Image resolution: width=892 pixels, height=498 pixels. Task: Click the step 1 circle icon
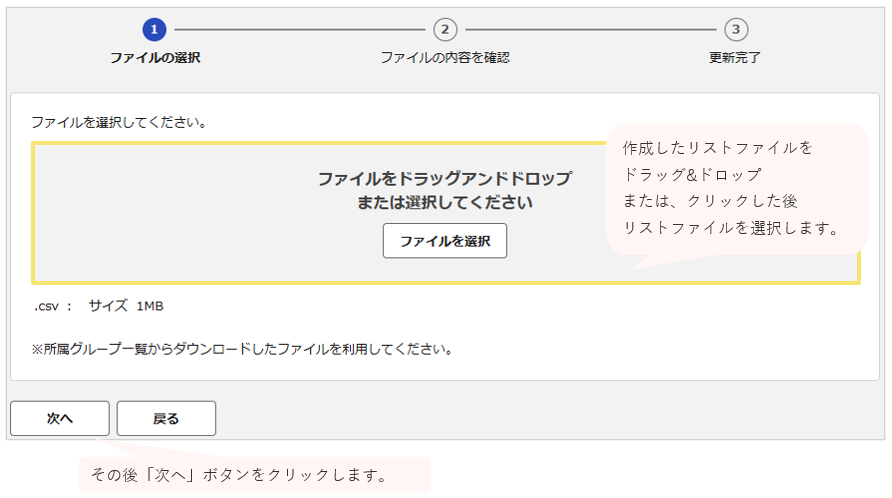coord(154,30)
